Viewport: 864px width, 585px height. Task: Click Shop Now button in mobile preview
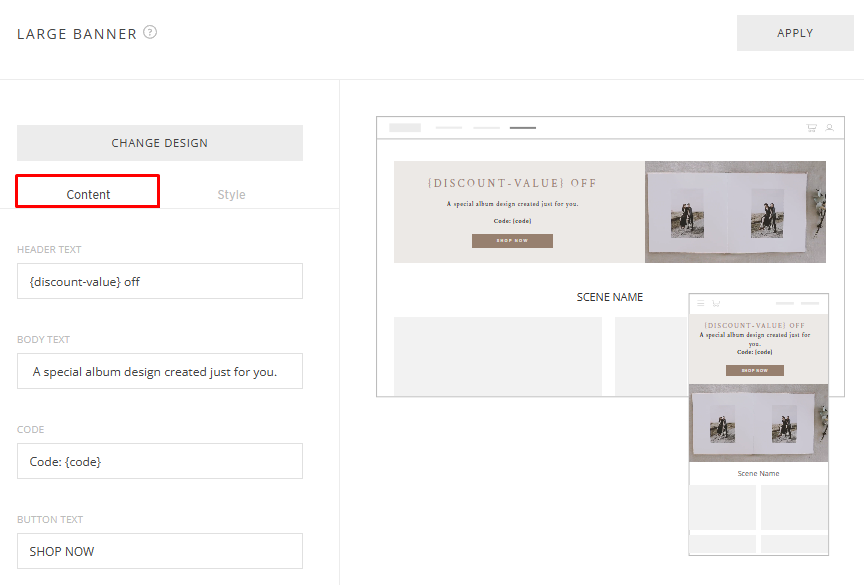point(755,370)
